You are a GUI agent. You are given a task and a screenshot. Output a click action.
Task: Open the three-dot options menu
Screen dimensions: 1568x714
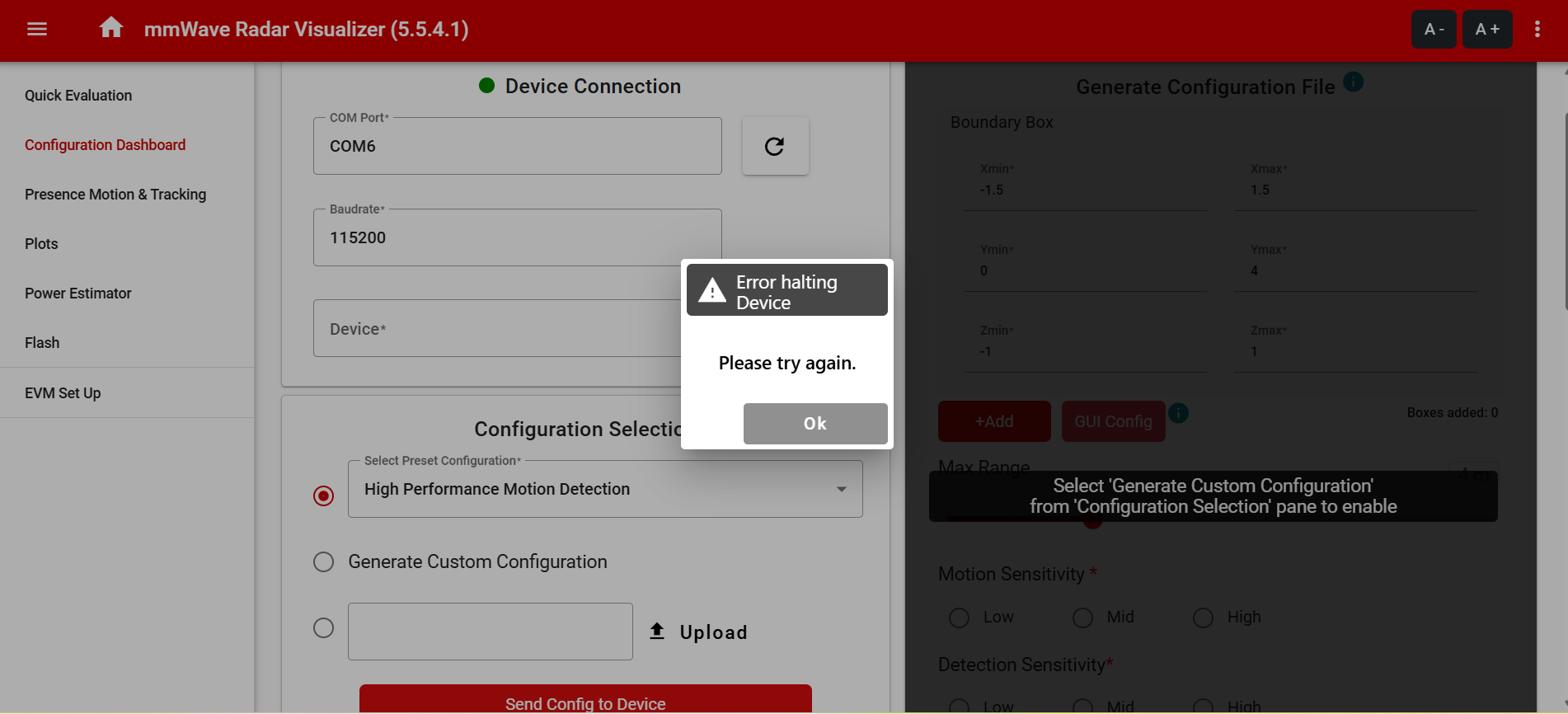(x=1537, y=30)
